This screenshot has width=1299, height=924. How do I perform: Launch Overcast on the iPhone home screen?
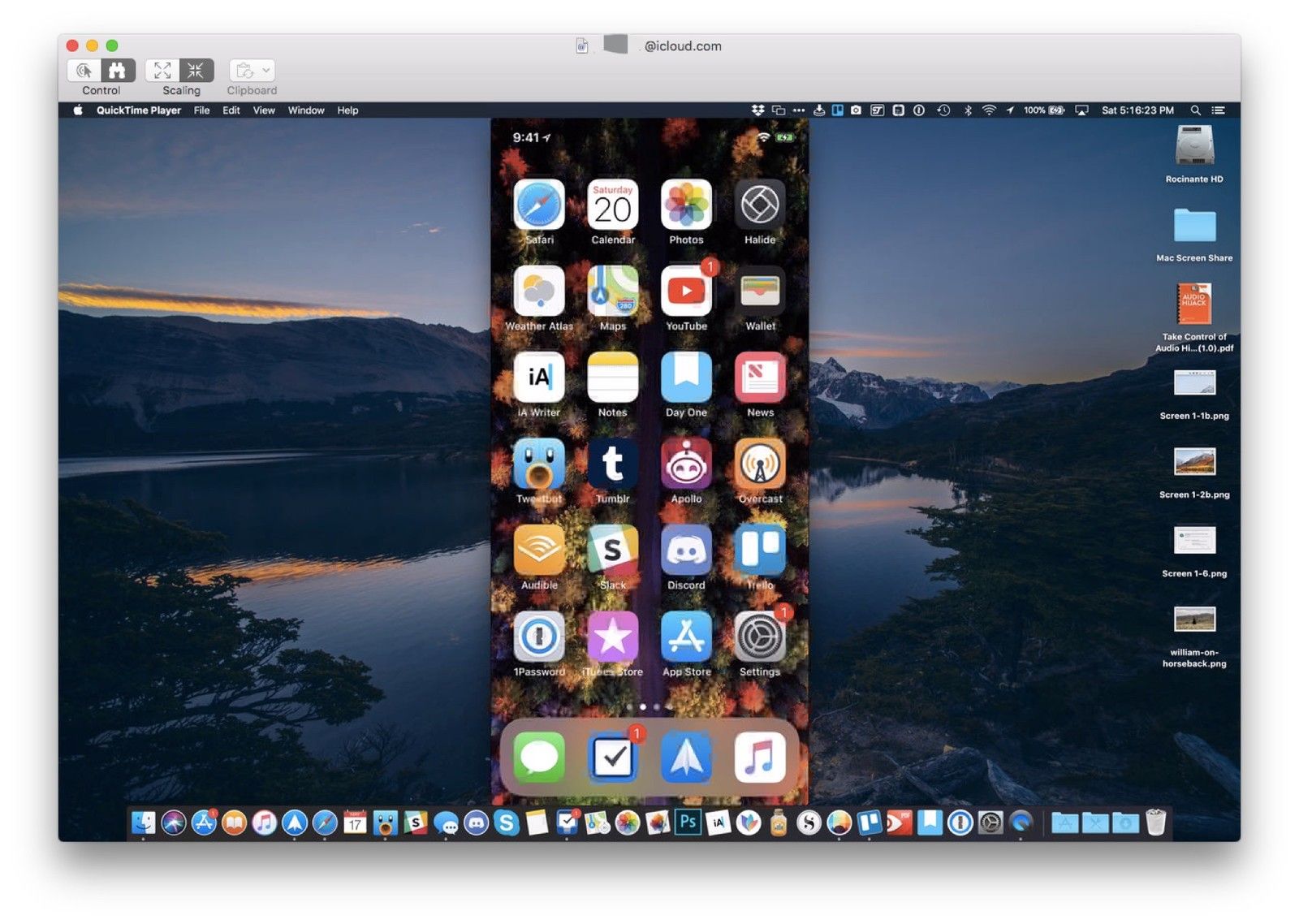tap(759, 465)
